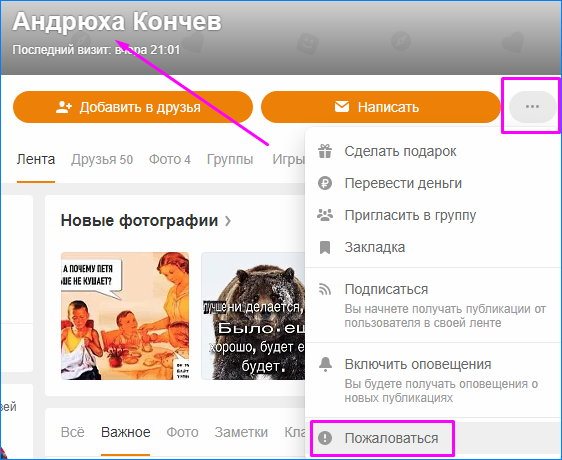Open the 'Фото 4' tab
The image size is (562, 460).
(x=170, y=159)
